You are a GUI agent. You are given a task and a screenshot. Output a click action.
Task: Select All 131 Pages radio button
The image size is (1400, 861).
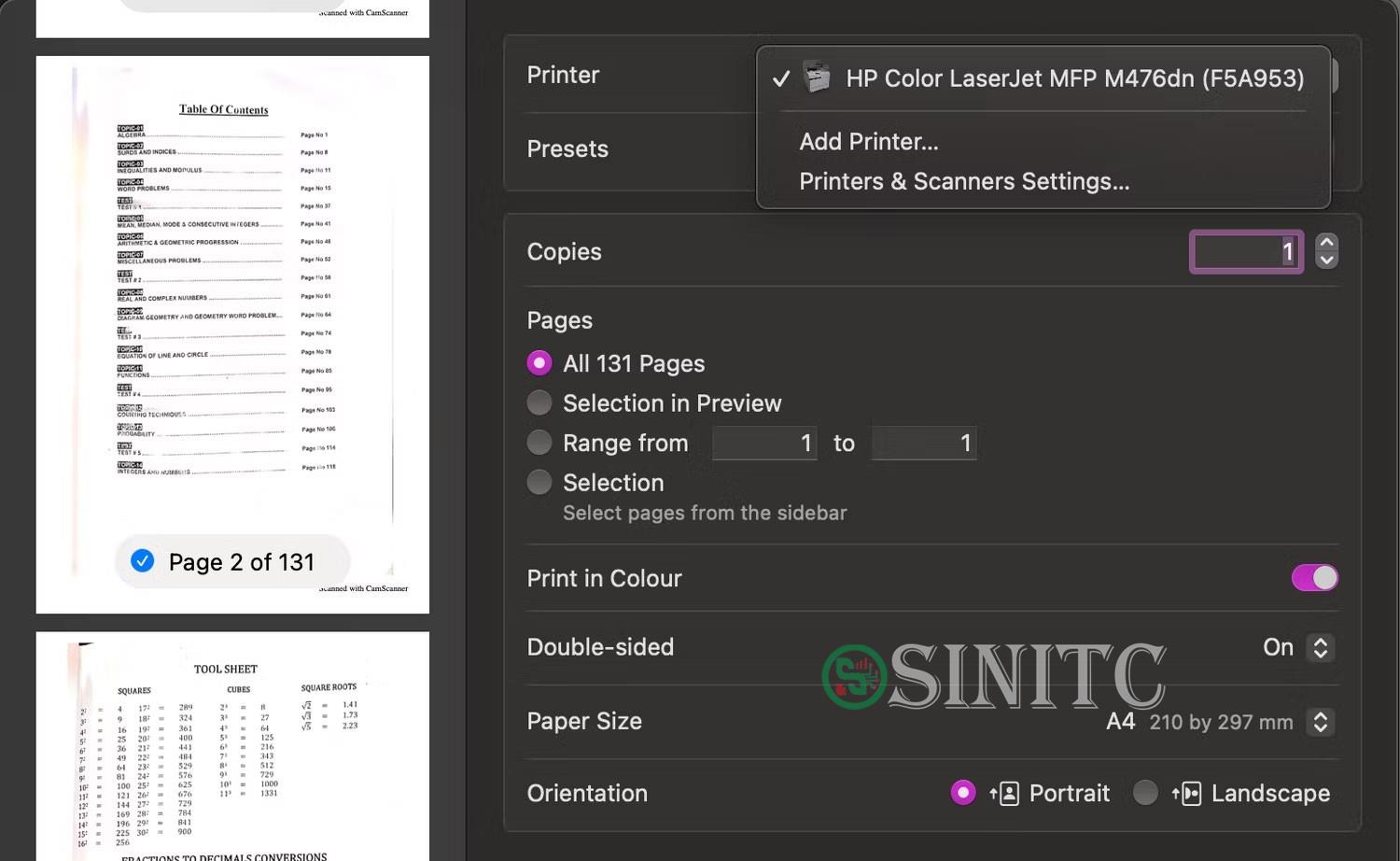click(x=539, y=363)
